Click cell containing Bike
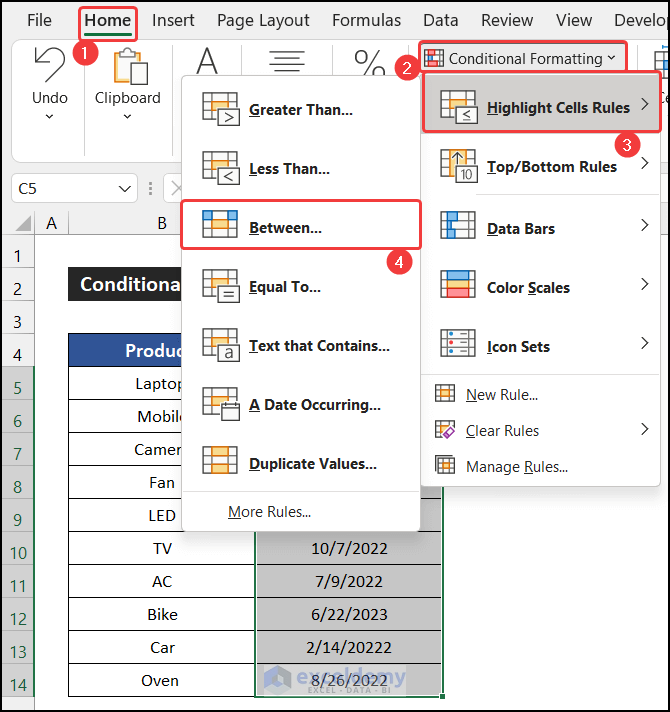This screenshot has height=712, width=670. click(162, 614)
